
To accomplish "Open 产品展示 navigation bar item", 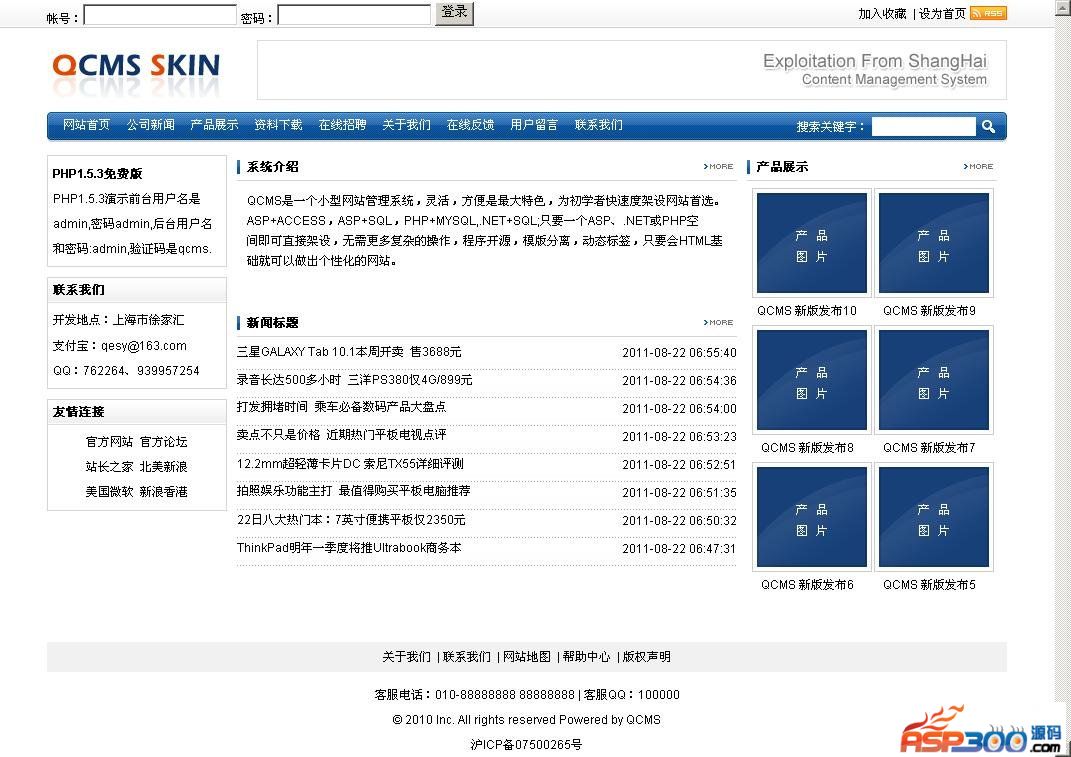I will click(214, 124).
